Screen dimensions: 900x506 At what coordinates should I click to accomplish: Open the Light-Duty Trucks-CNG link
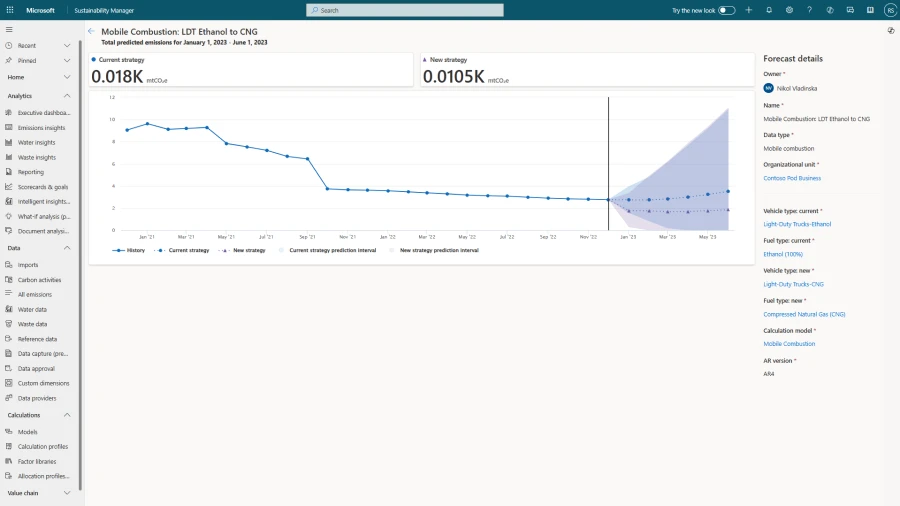click(793, 284)
